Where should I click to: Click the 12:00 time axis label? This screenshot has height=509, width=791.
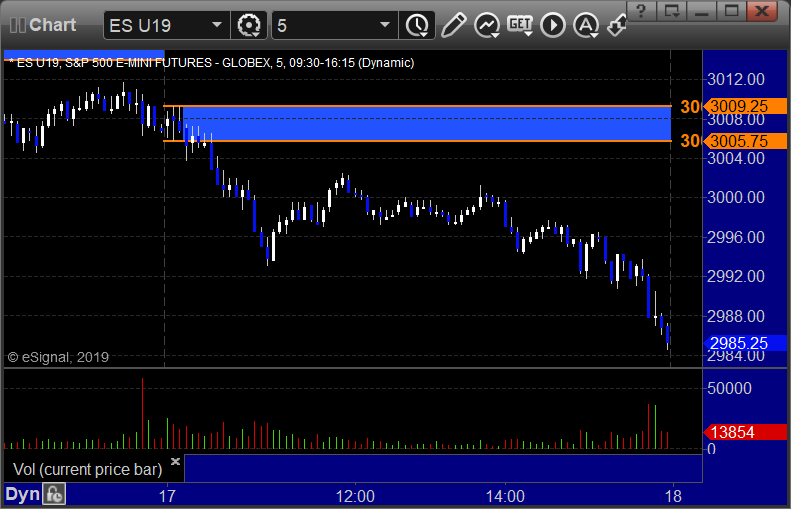(x=355, y=496)
